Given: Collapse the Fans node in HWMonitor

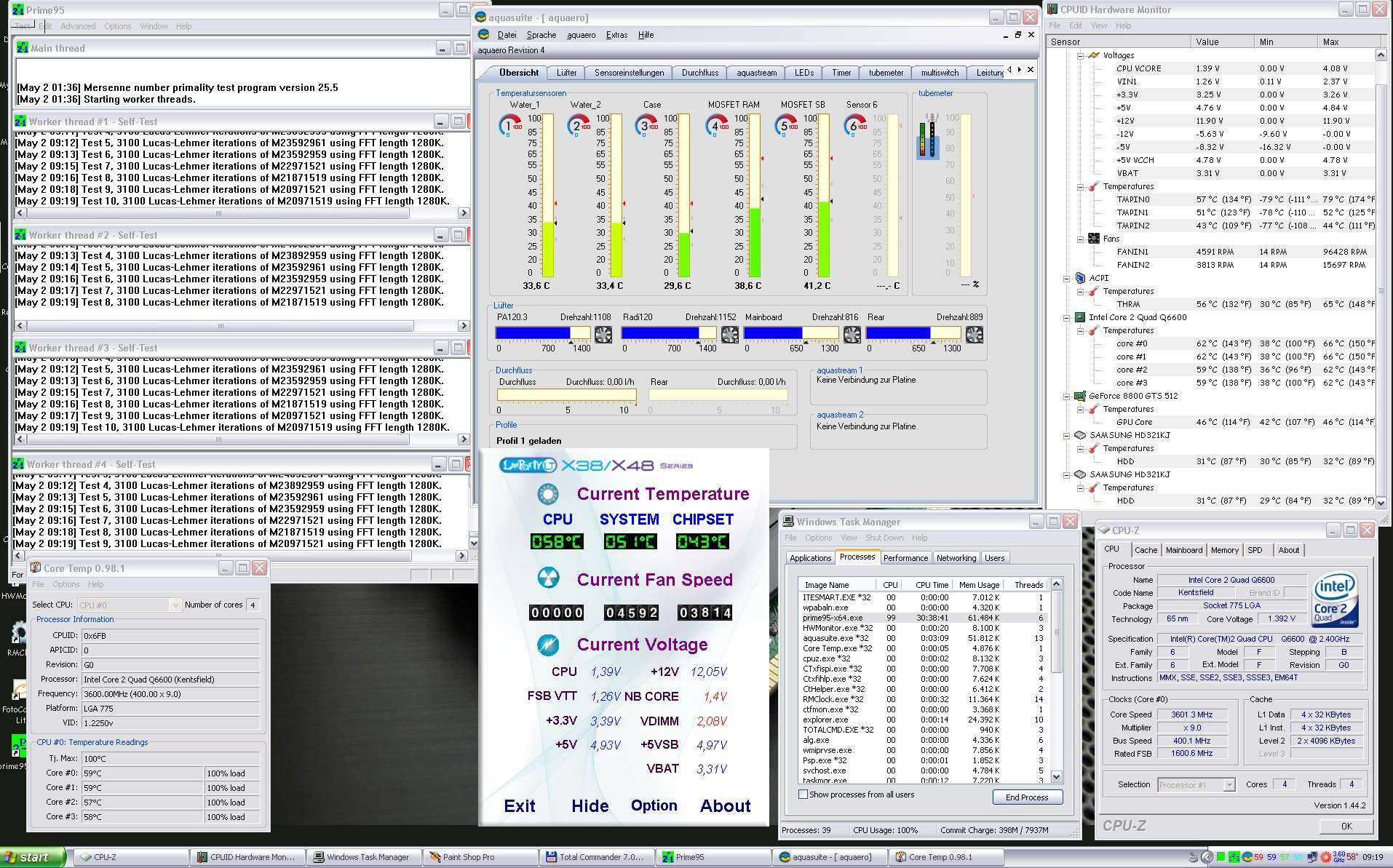Looking at the screenshot, I should point(1081,239).
